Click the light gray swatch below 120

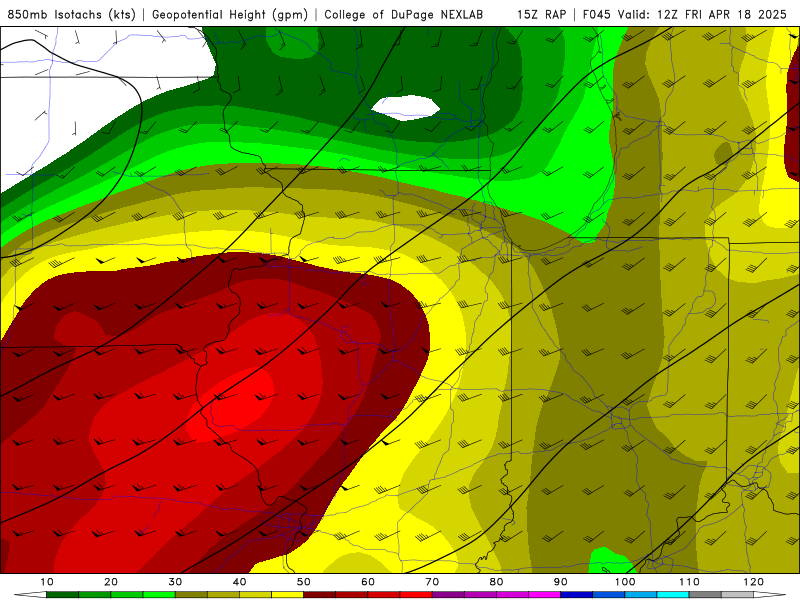737,595
